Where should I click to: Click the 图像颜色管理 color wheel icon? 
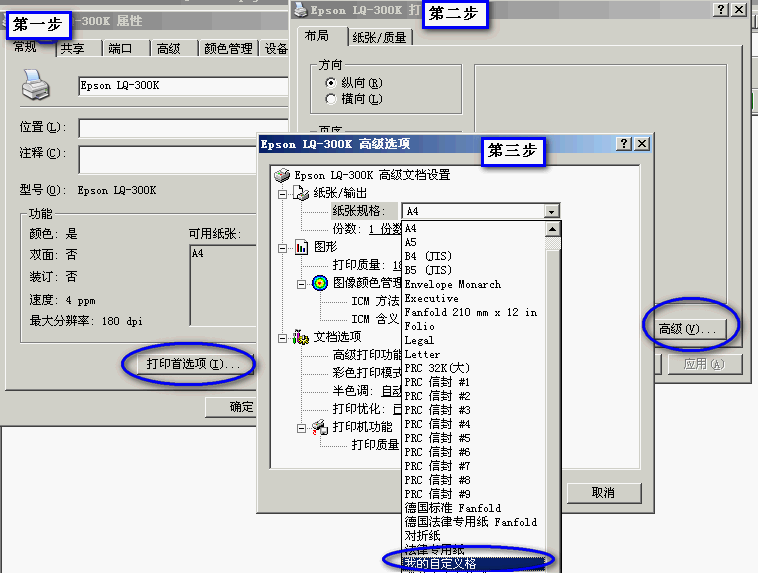point(320,283)
